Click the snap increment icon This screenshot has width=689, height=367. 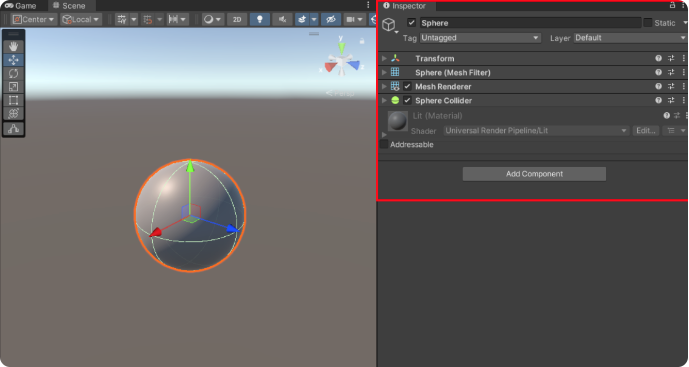(x=173, y=19)
